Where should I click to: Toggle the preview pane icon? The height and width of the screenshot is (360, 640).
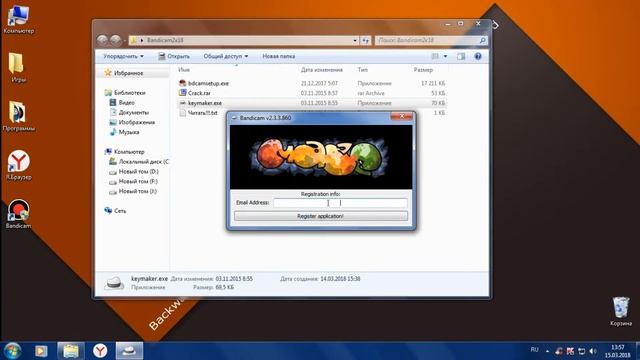(x=461, y=56)
